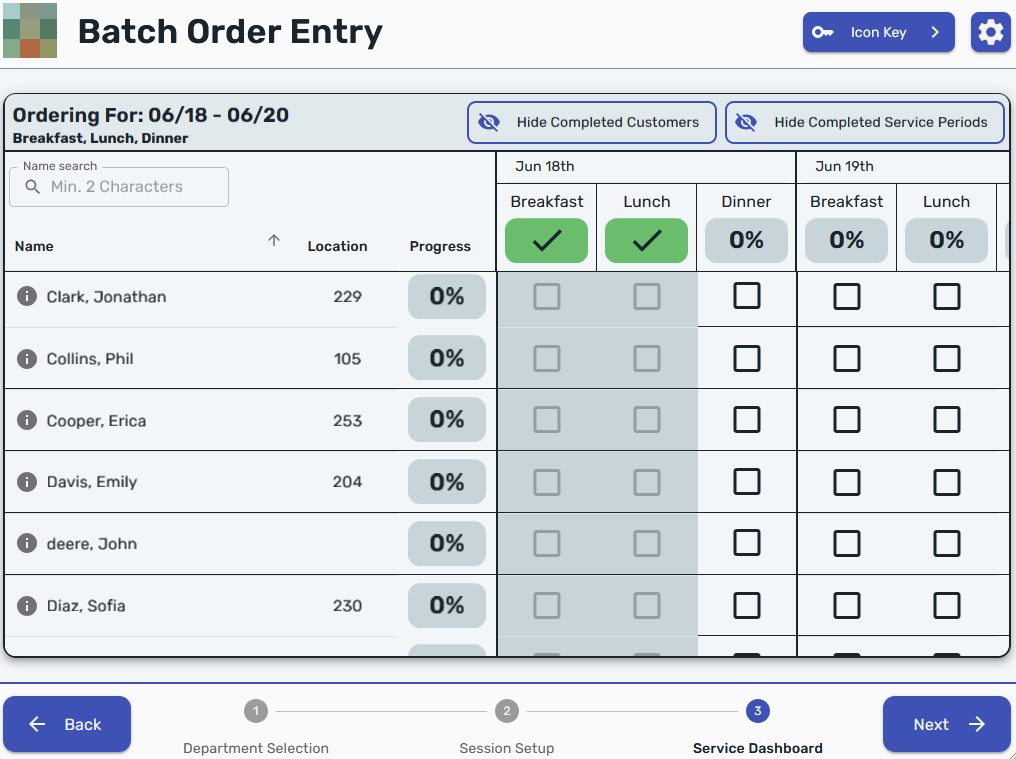
Task: Focus the Name search field
Action: pyautogui.click(x=119, y=187)
